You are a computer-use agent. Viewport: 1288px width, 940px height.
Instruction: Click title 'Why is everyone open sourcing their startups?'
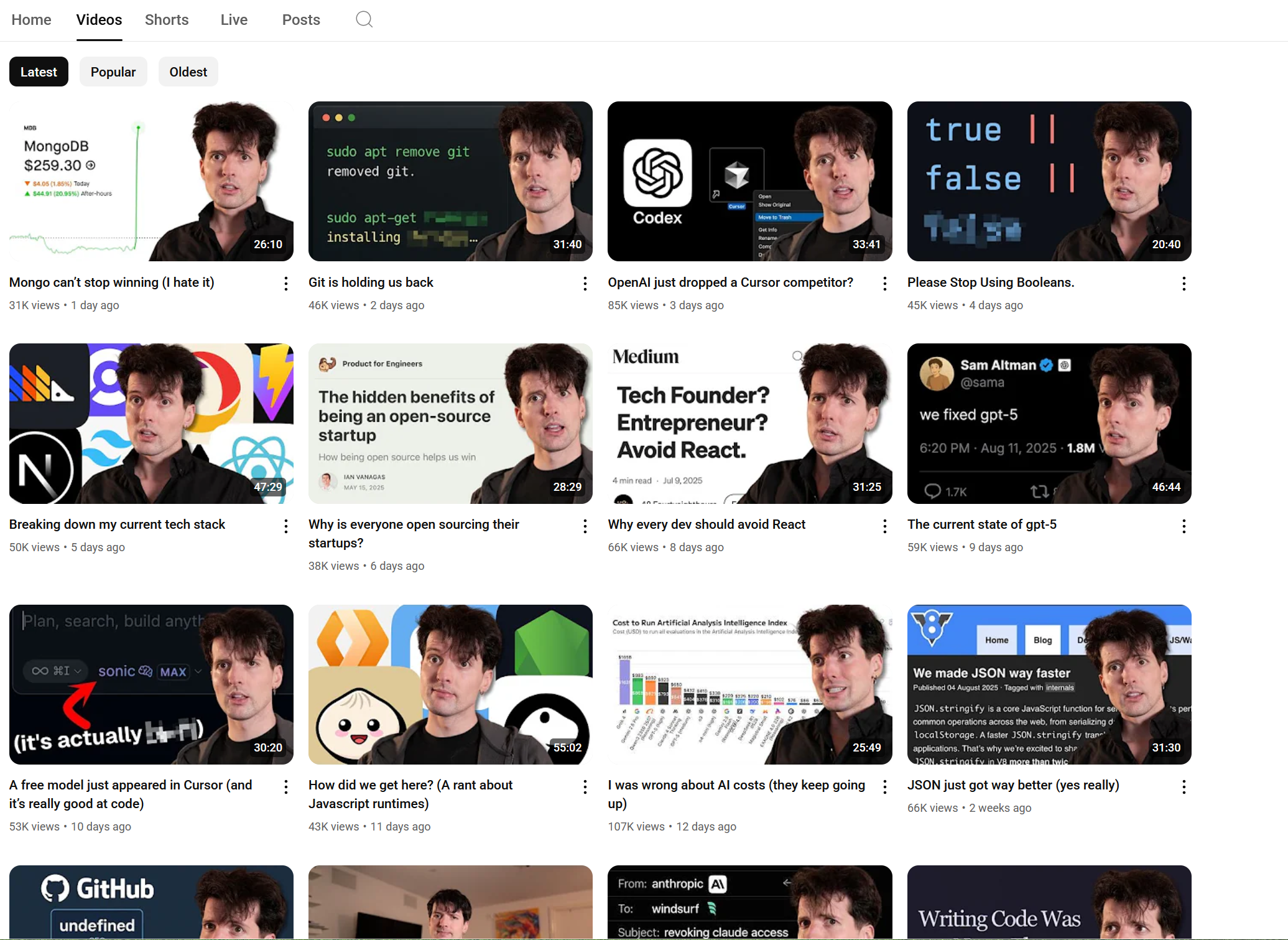[x=414, y=534]
